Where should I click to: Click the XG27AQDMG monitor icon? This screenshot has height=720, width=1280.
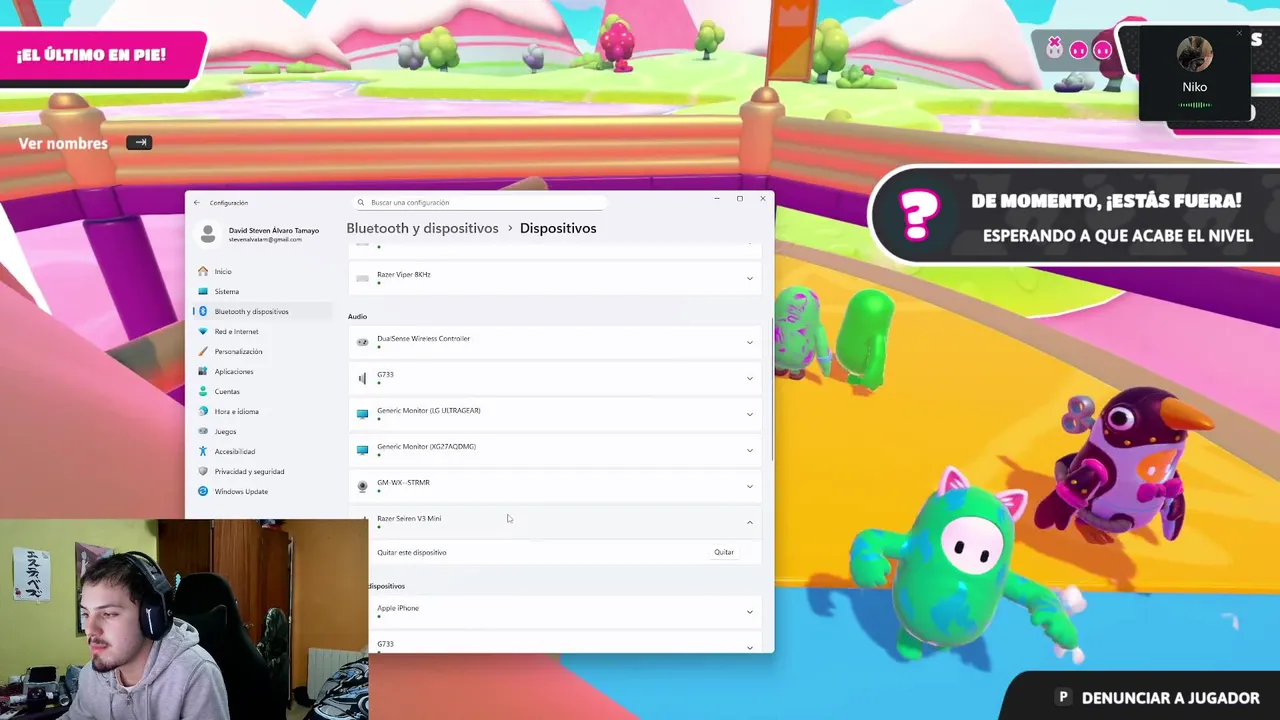362,450
